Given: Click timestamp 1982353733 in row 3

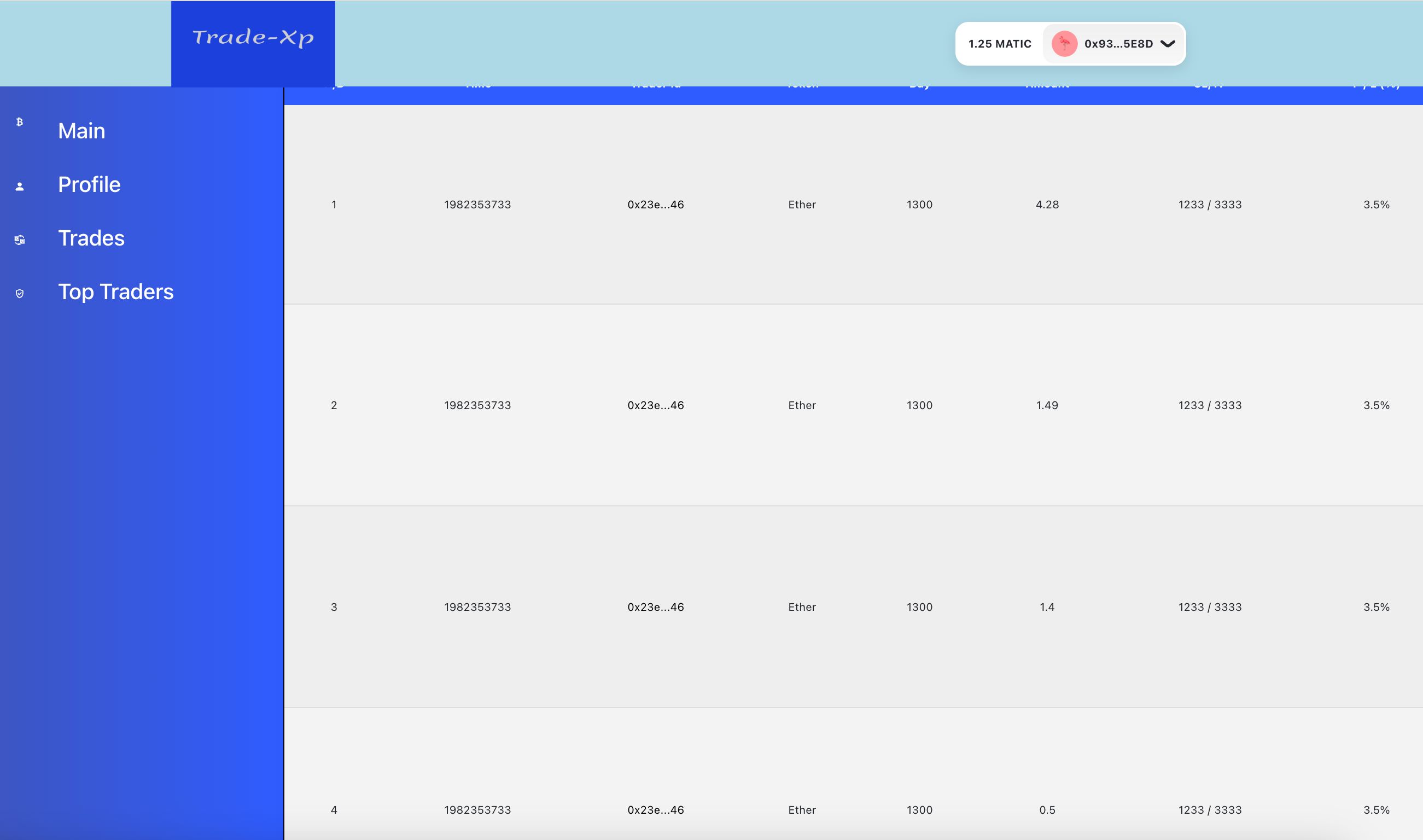Looking at the screenshot, I should point(478,607).
